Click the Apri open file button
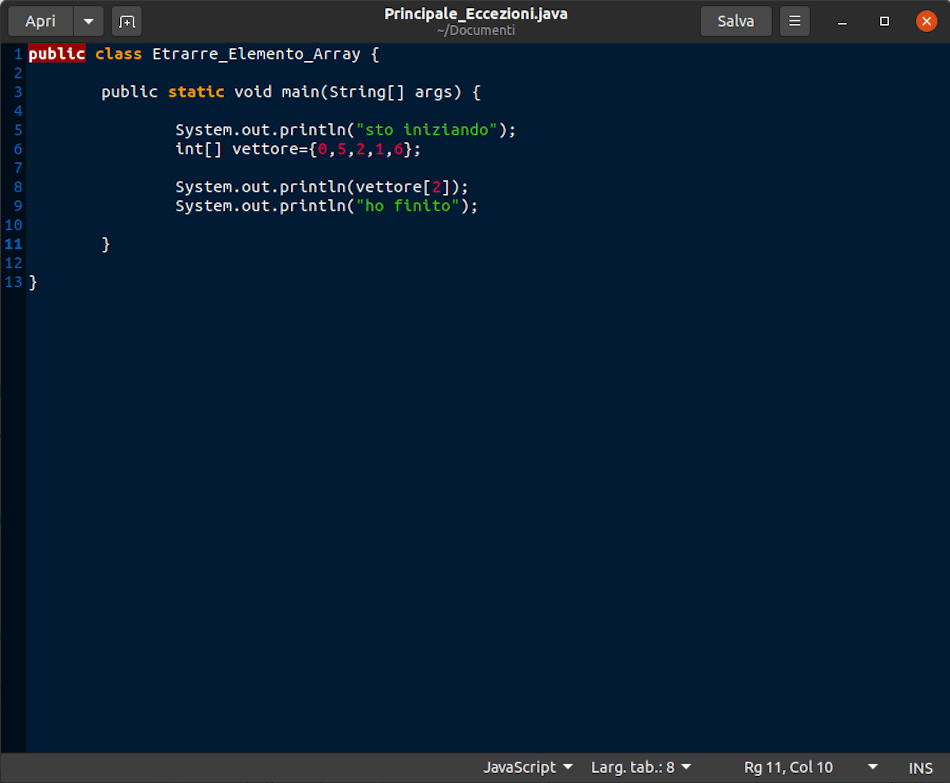950x783 pixels. (41, 21)
